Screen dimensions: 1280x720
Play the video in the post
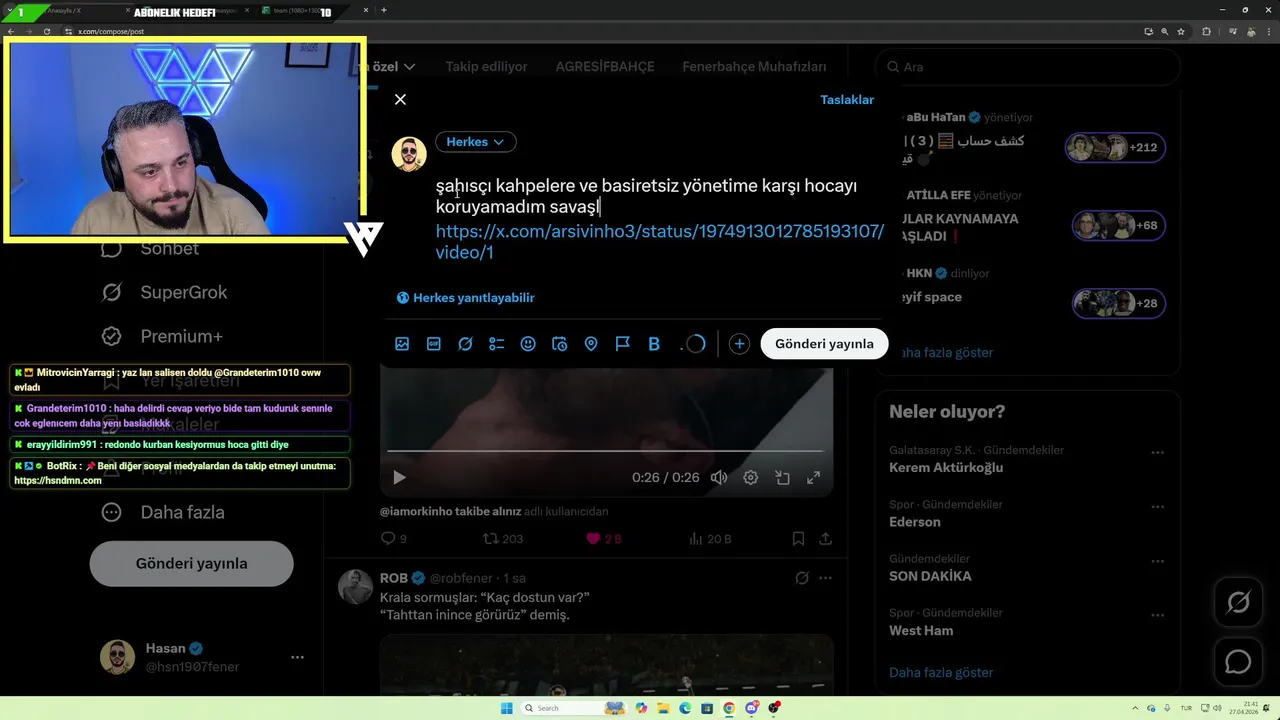[x=399, y=478]
